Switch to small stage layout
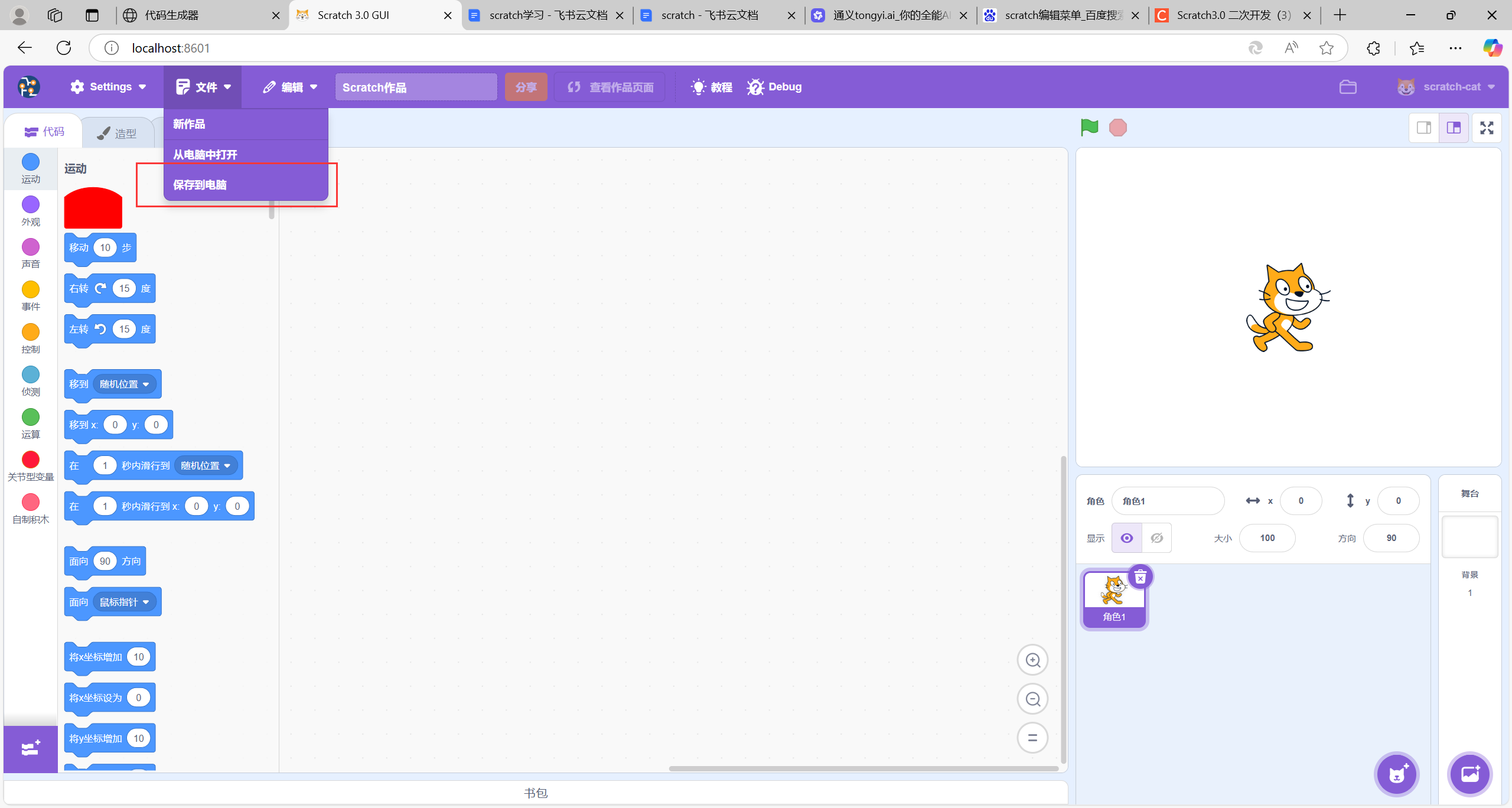The width and height of the screenshot is (1512, 808). click(1423, 128)
